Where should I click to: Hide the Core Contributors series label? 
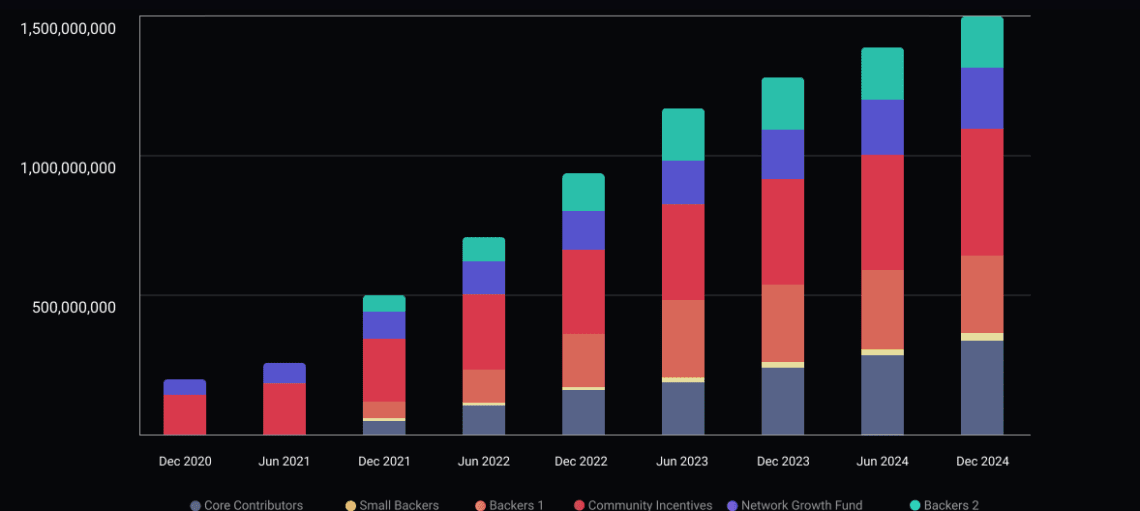(253, 505)
